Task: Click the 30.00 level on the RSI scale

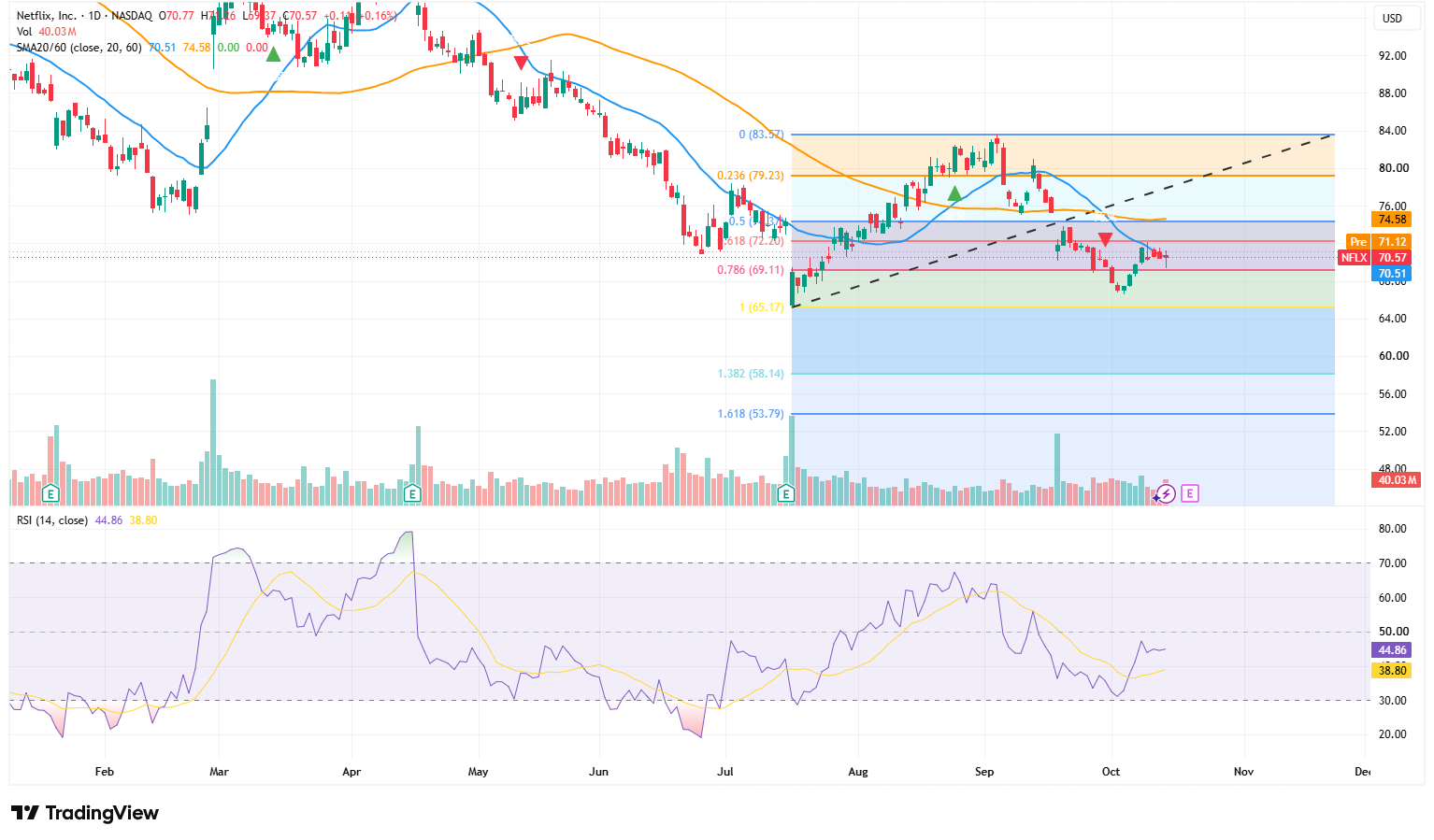Action: tap(1392, 701)
